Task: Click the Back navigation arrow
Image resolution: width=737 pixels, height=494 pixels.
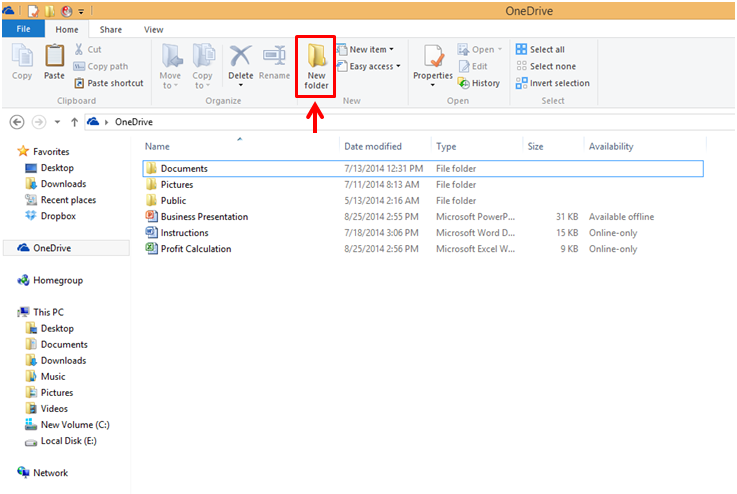Action: [x=17, y=122]
